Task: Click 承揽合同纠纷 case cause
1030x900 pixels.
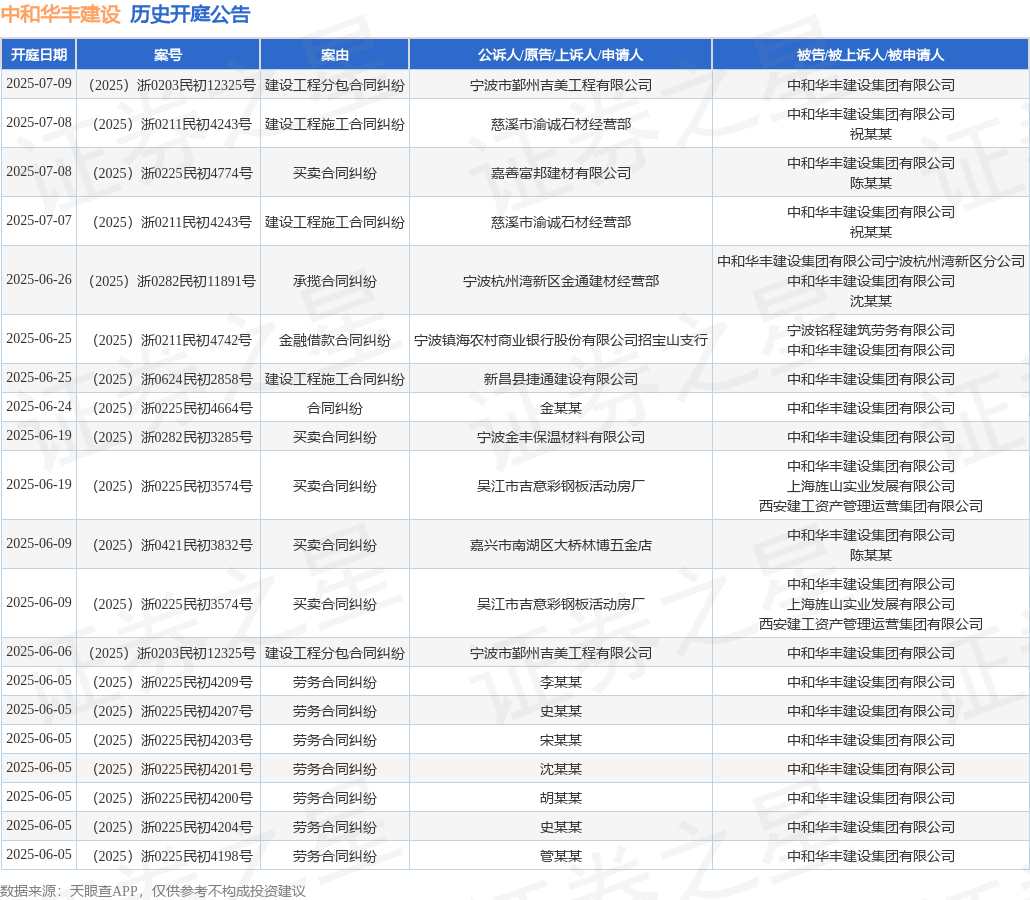Action: (x=335, y=281)
